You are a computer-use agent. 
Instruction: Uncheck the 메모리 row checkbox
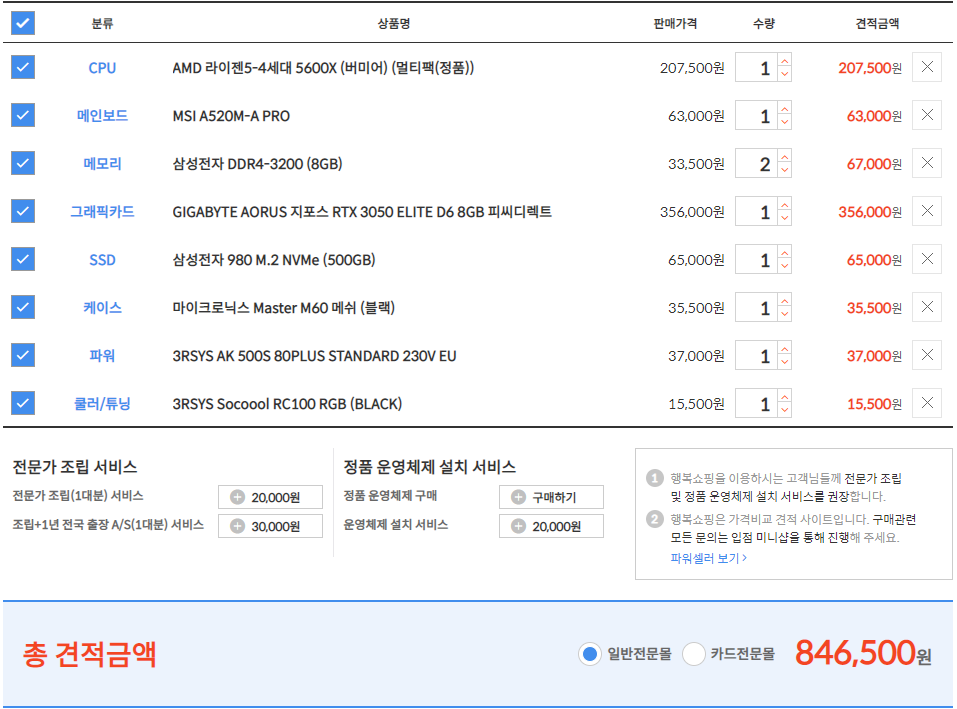point(23,163)
